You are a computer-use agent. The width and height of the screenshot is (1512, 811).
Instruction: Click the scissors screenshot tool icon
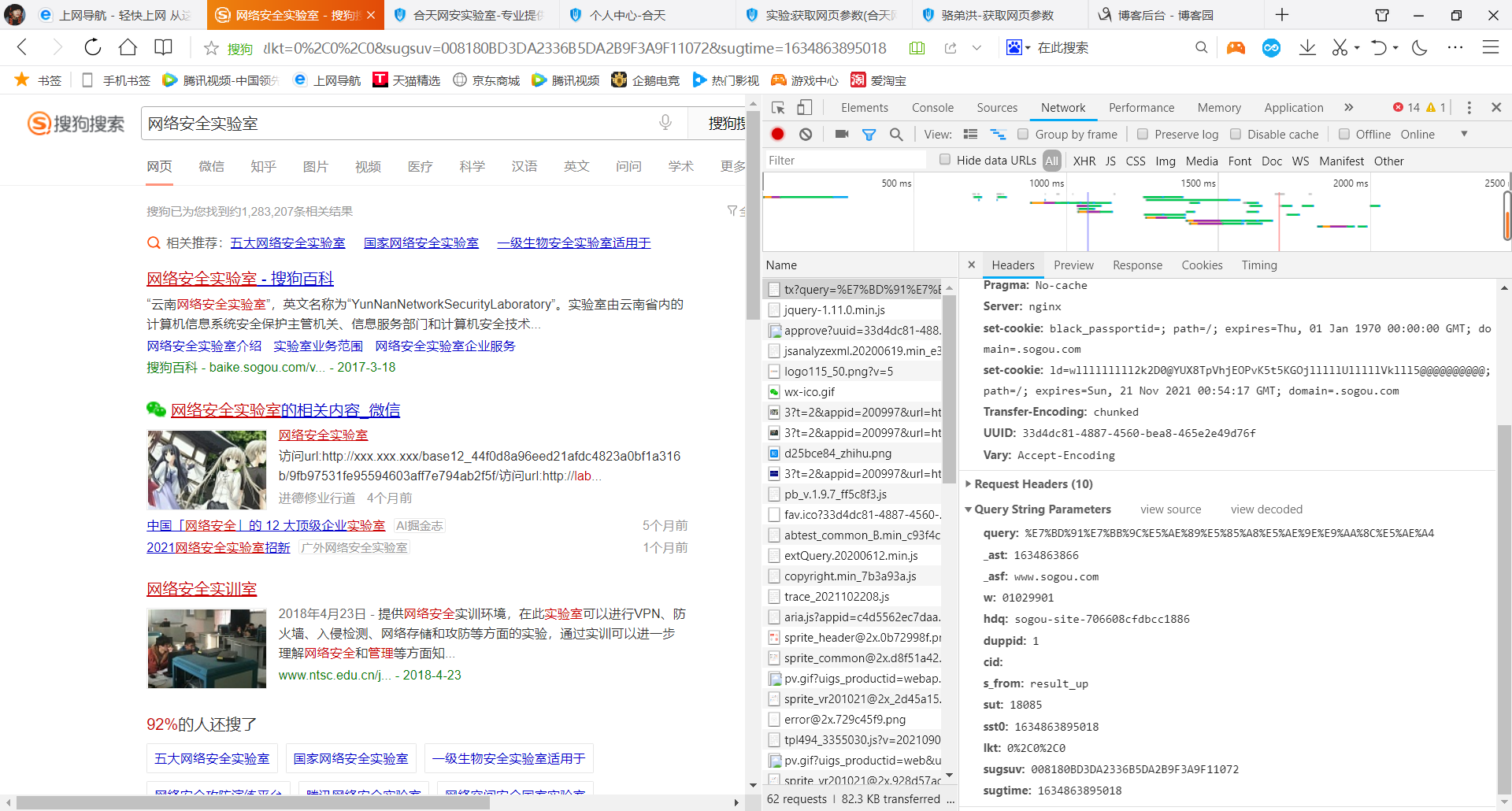[x=1340, y=48]
